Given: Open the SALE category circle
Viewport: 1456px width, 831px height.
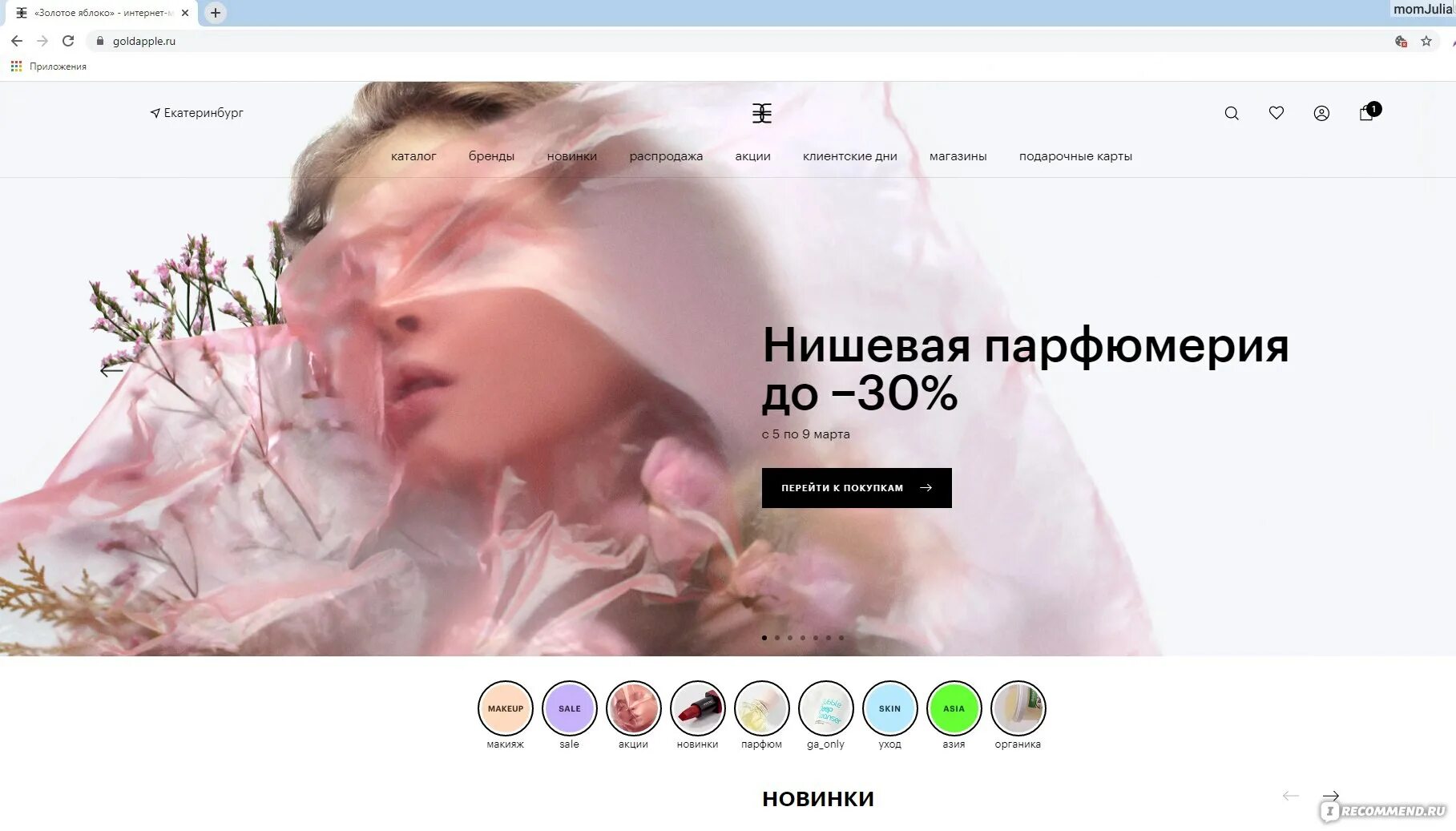Looking at the screenshot, I should [x=570, y=708].
